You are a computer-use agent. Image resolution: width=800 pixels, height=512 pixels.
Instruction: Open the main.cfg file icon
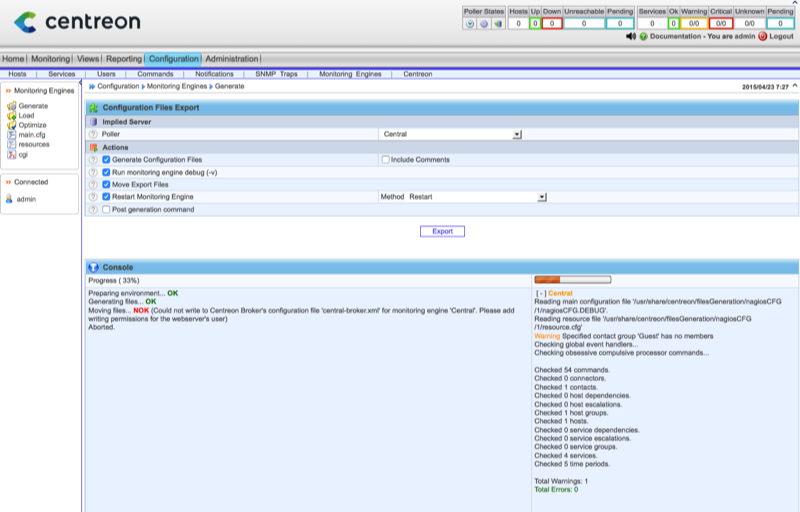click(11, 135)
